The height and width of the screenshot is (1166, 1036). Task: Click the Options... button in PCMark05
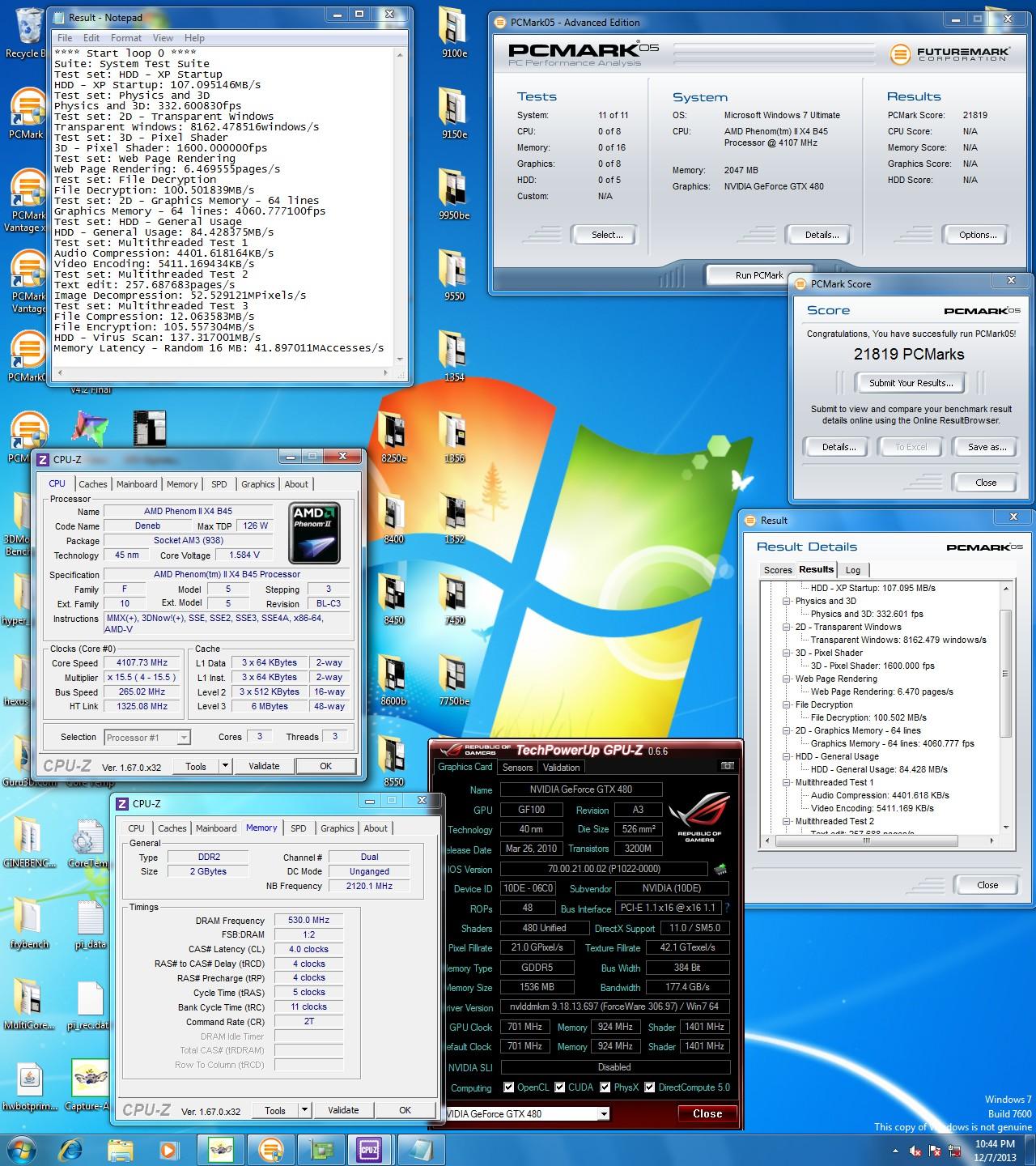978,235
